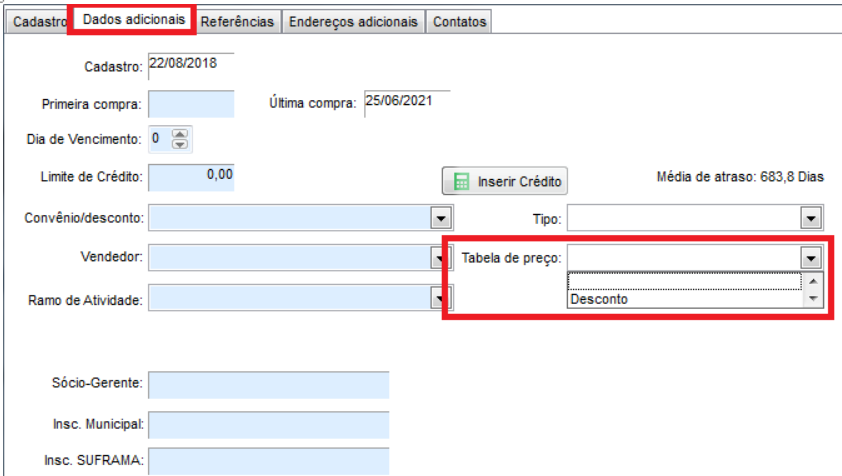Select the Insc. Municipal input field

268,424
